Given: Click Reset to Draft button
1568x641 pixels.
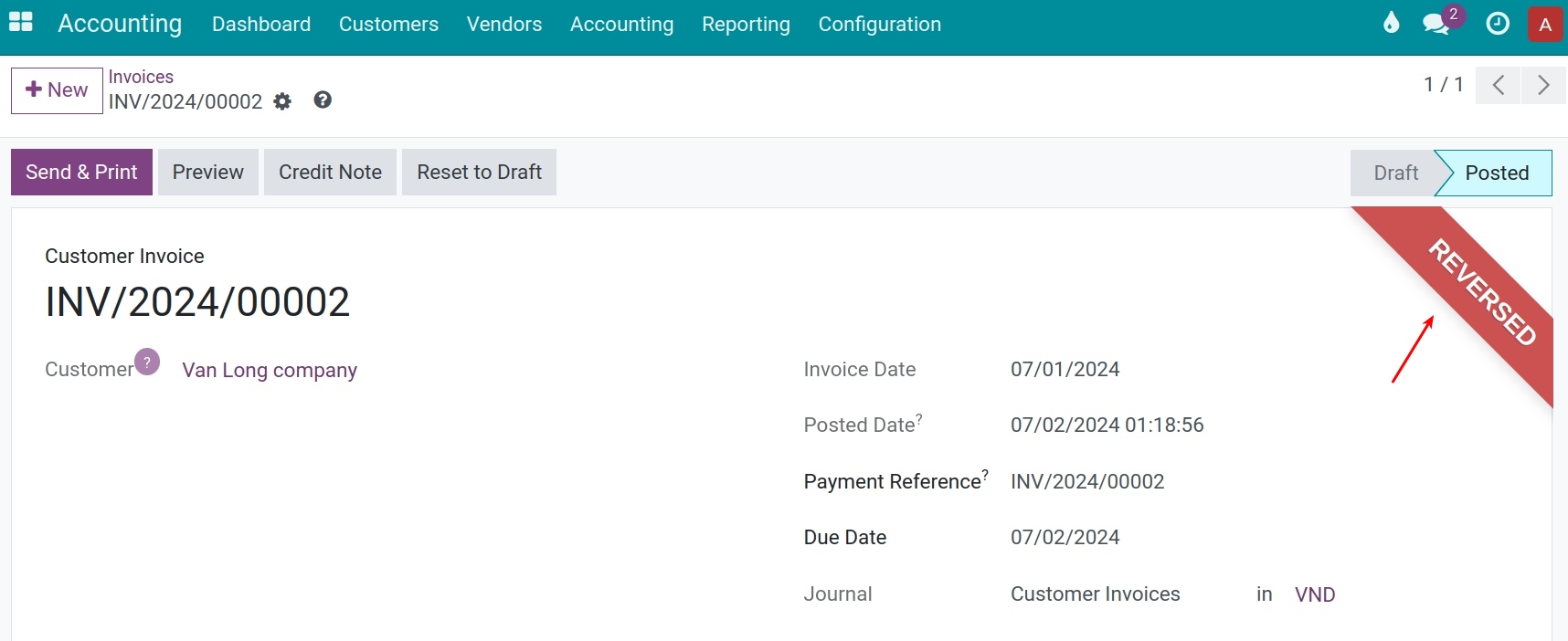Looking at the screenshot, I should point(479,173).
